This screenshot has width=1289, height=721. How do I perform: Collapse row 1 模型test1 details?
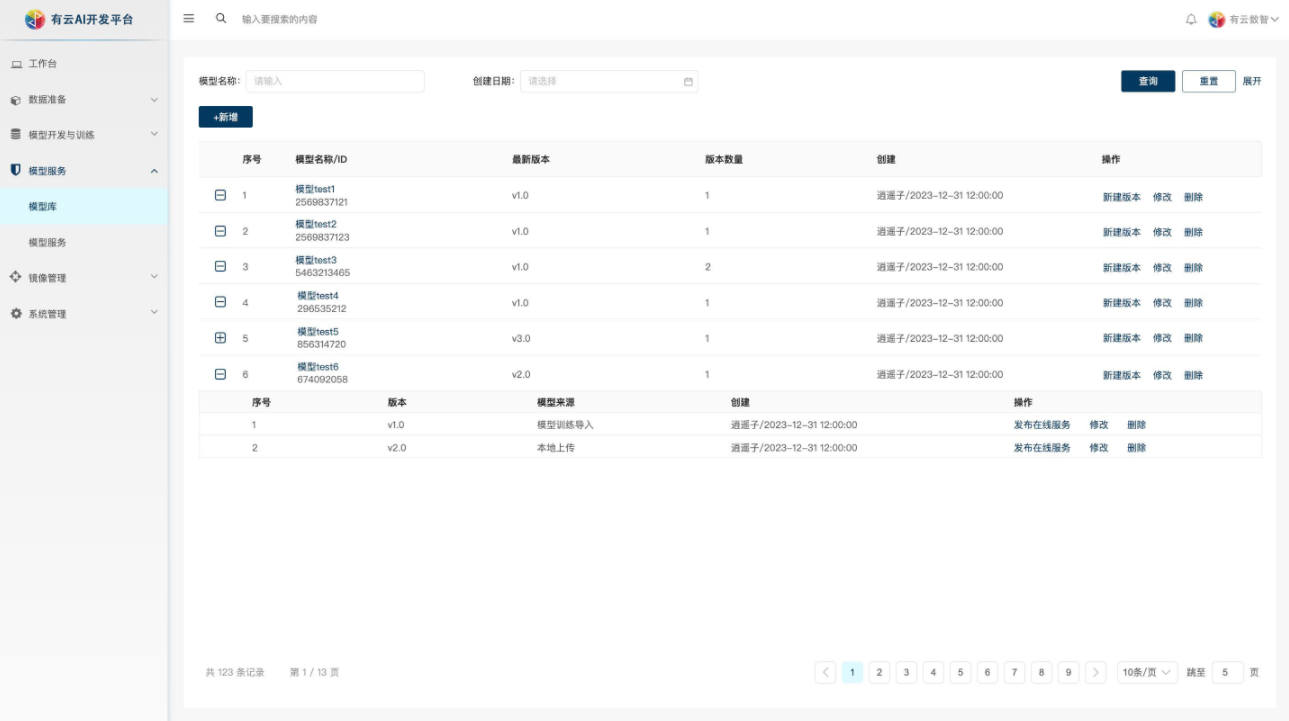221,195
